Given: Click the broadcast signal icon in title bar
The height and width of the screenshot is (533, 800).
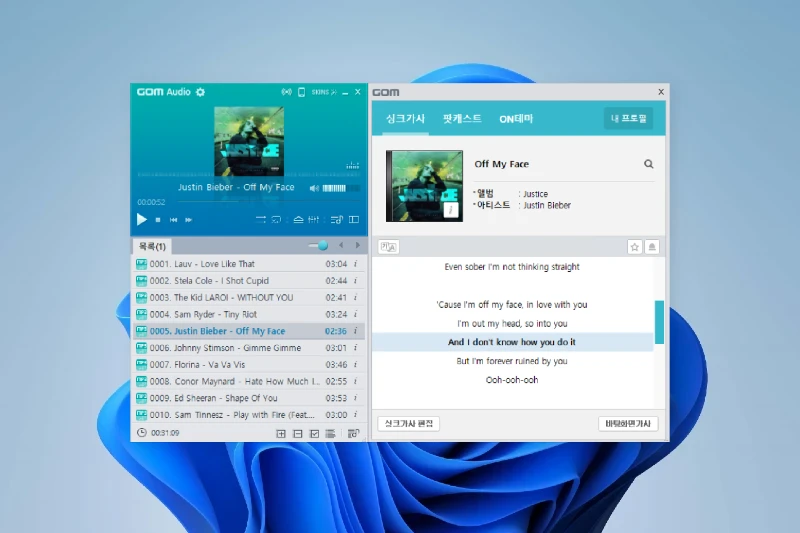Looking at the screenshot, I should click(287, 92).
